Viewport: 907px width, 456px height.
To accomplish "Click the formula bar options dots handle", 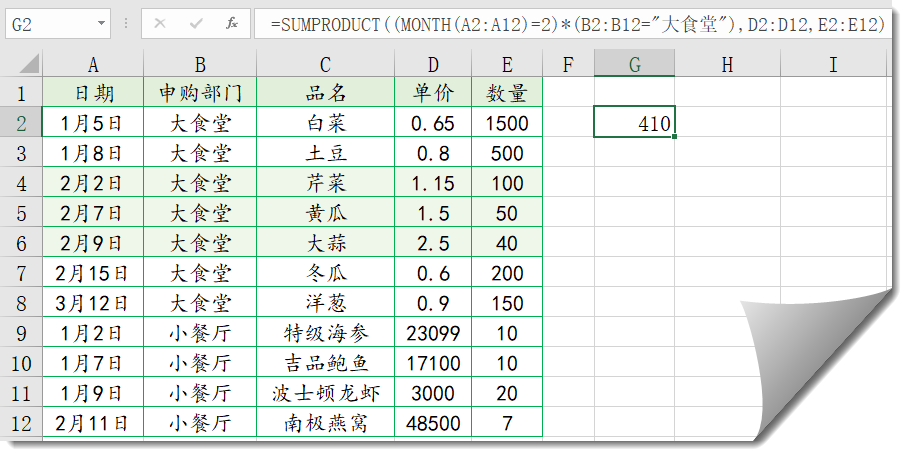I will click(x=126, y=24).
